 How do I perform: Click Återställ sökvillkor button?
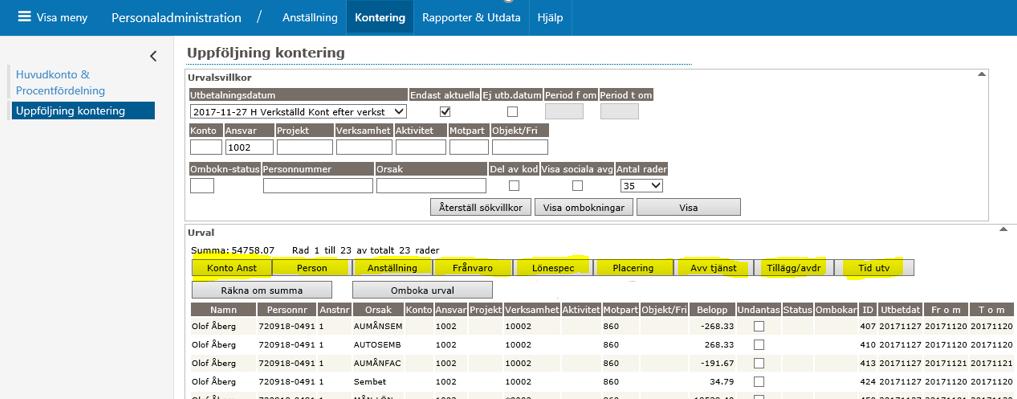click(x=481, y=208)
